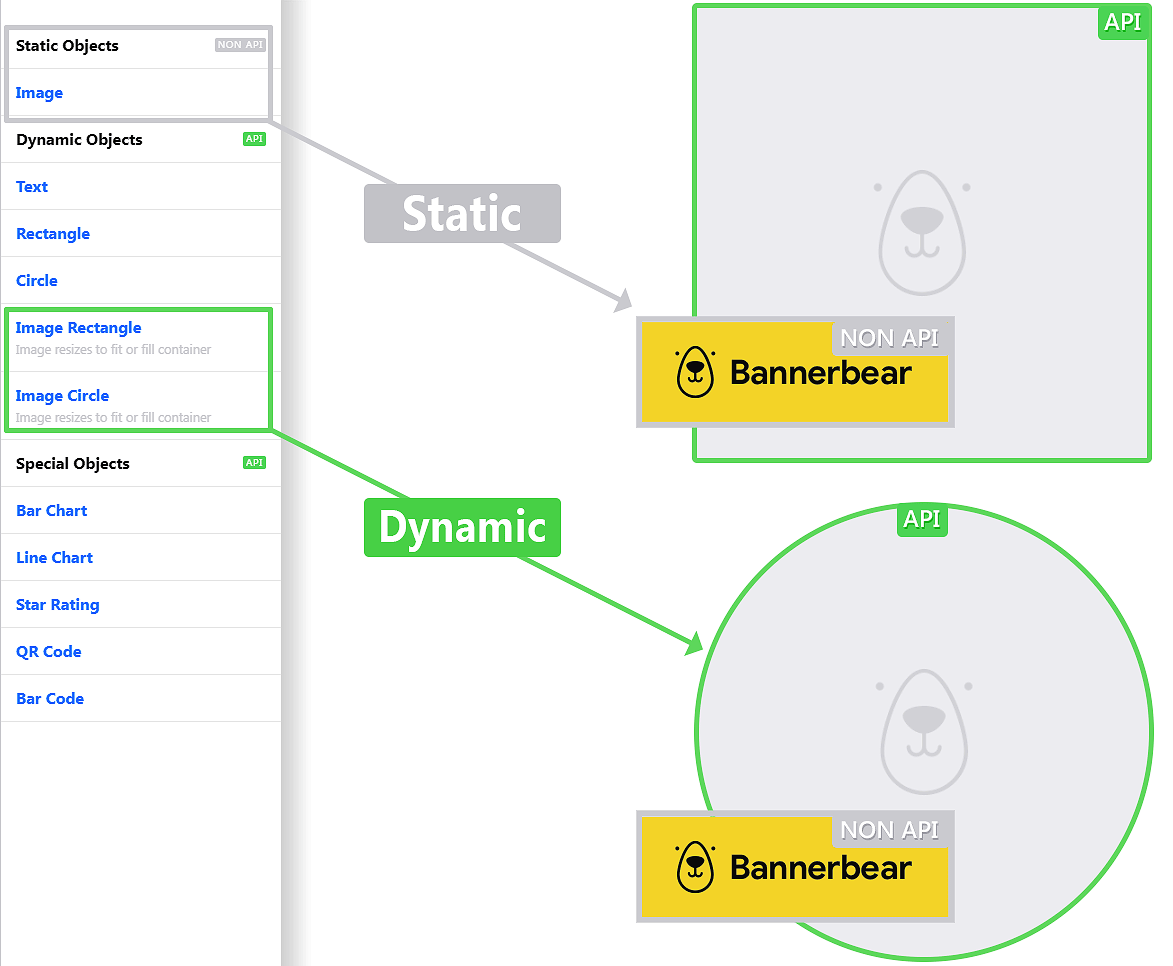This screenshot has width=1173, height=966.
Task: Pick the Circle object from the list
Action: 37,281
